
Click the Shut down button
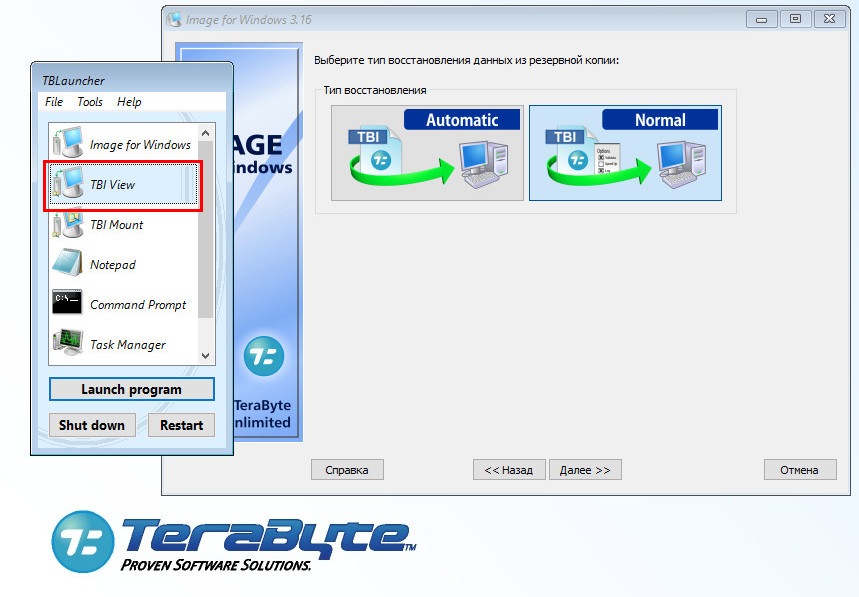(92, 425)
